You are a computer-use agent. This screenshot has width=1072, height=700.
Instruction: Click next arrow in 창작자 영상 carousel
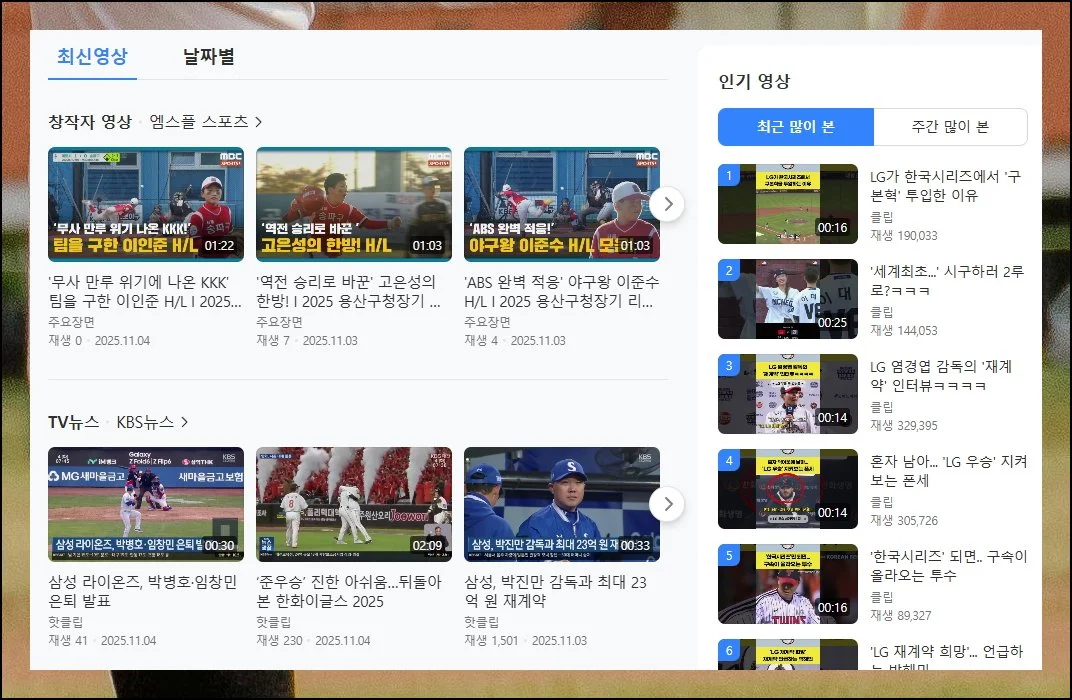667,205
